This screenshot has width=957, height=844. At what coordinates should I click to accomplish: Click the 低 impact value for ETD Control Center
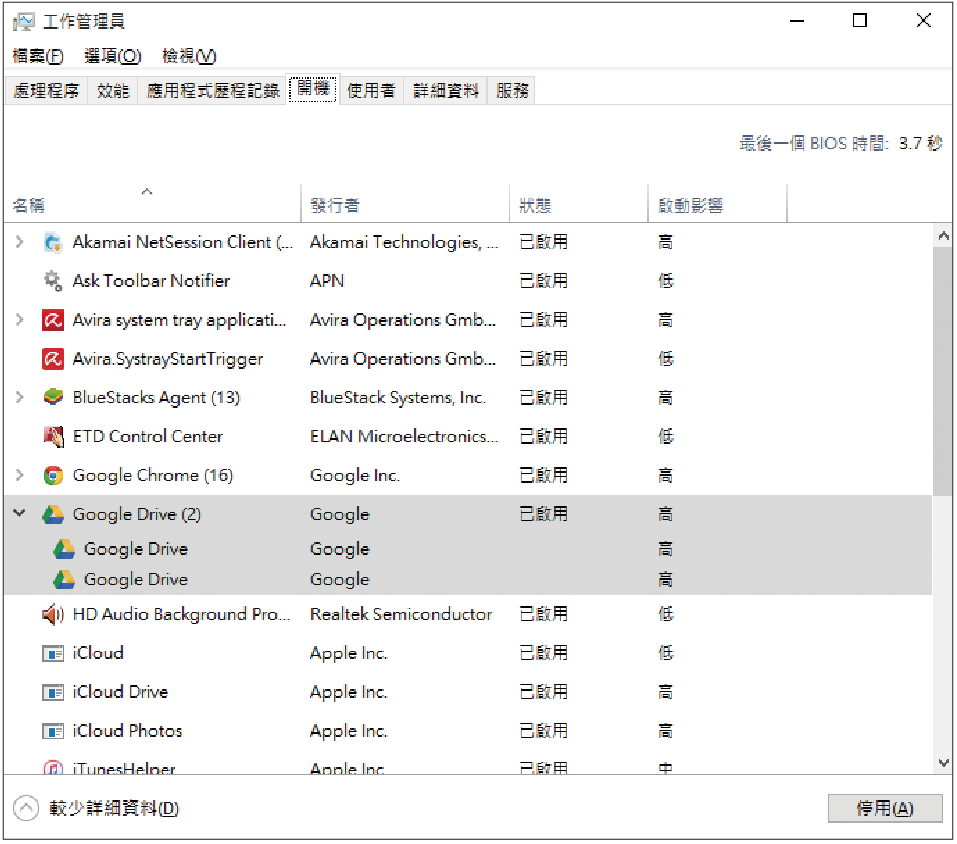665,437
